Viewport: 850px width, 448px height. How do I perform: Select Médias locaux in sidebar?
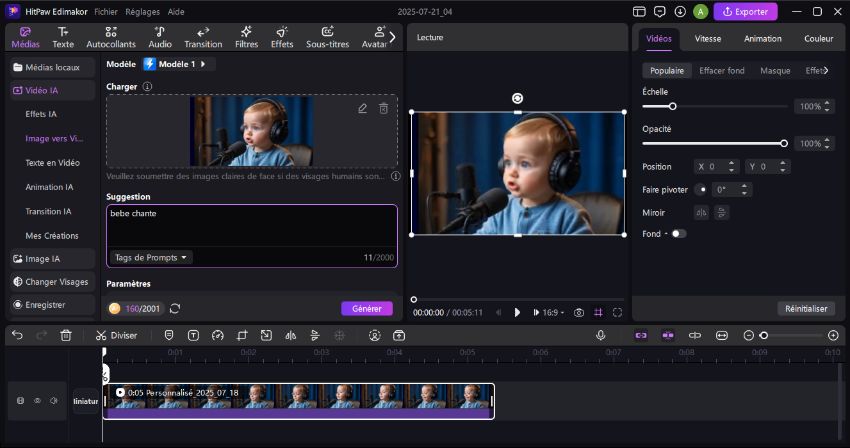coord(53,67)
